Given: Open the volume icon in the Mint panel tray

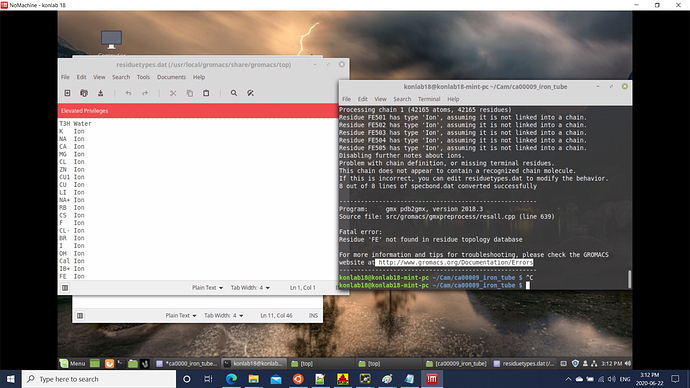Looking at the screenshot, I should [628, 363].
